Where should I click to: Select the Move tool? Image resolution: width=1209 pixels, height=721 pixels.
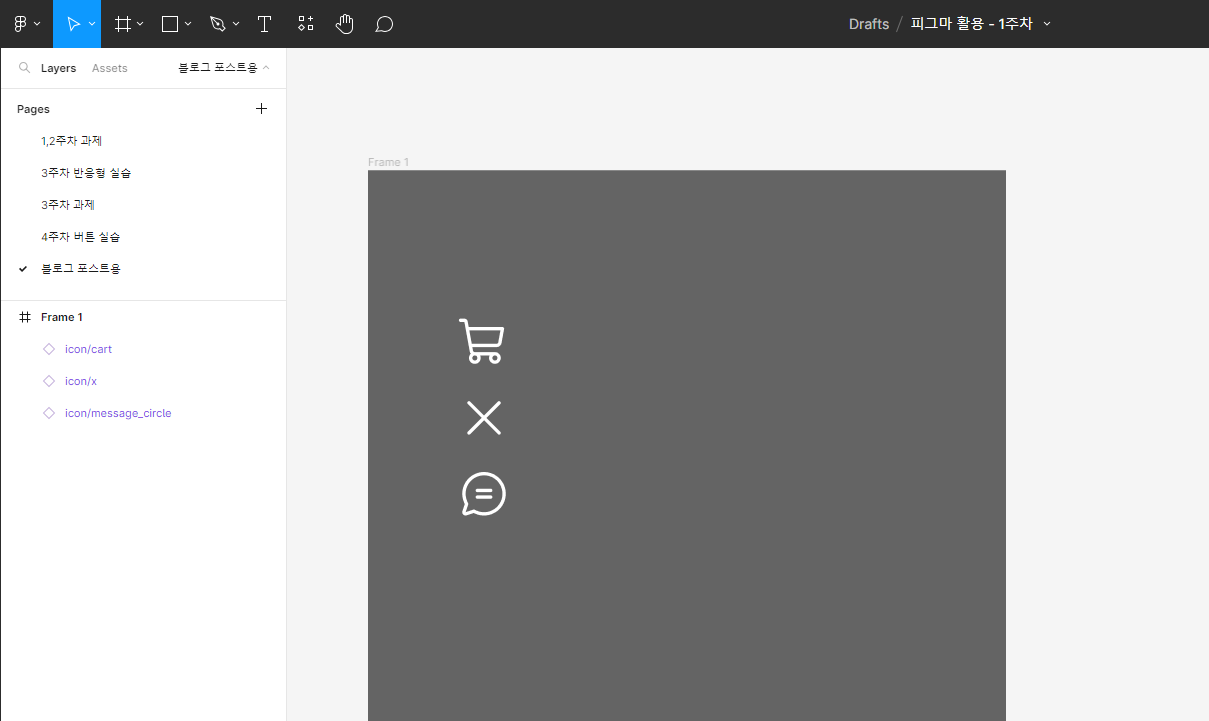(73, 24)
